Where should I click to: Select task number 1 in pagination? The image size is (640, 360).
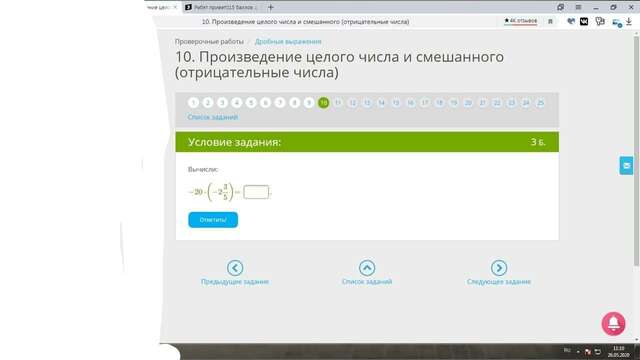pyautogui.click(x=193, y=103)
